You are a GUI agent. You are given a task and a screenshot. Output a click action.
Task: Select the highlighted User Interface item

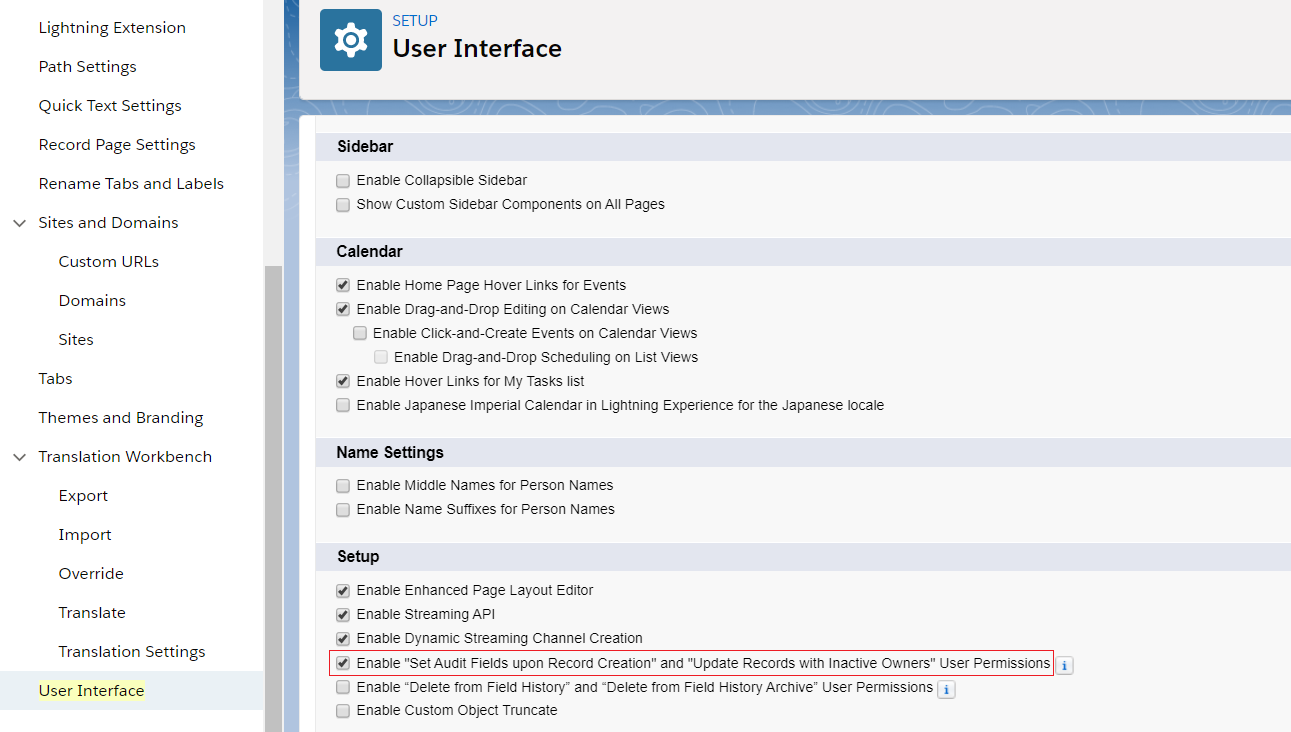(x=91, y=691)
